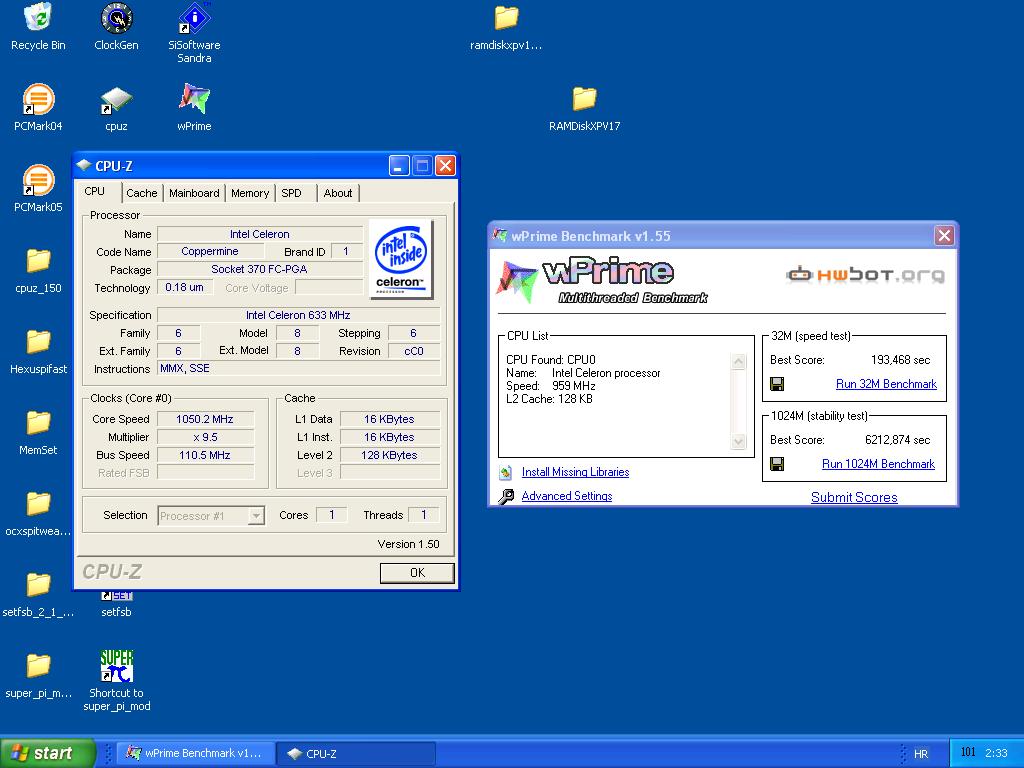This screenshot has width=1024, height=768.
Task: Click the Package Socket 370 FC-PGA value
Action: click(259, 269)
